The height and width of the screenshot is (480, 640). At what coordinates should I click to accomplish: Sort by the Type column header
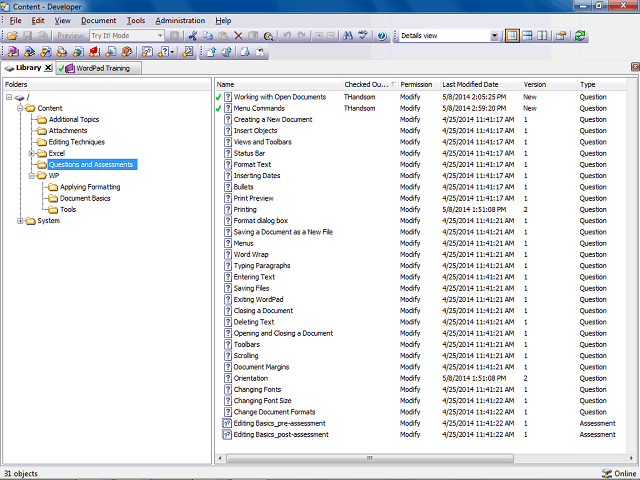pos(602,84)
